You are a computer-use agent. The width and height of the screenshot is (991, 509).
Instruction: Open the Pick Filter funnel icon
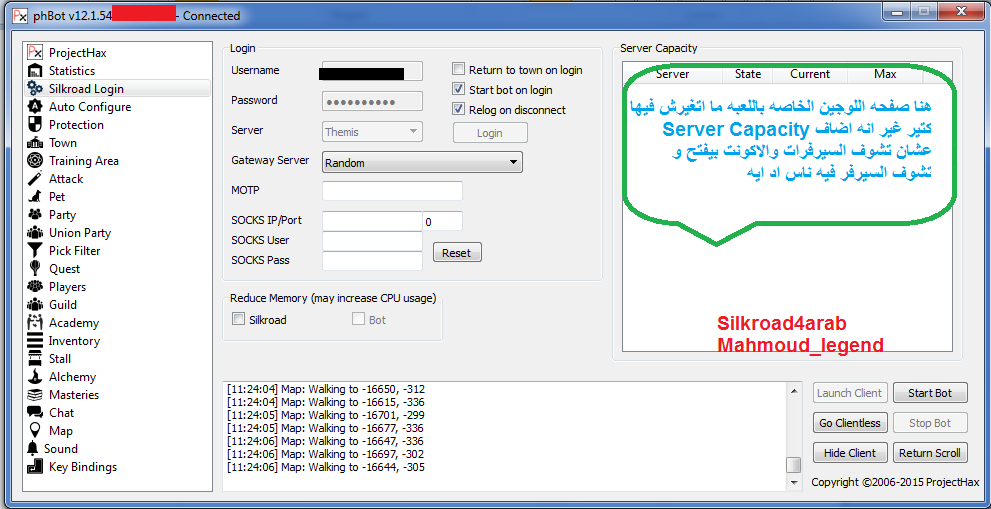(35, 251)
